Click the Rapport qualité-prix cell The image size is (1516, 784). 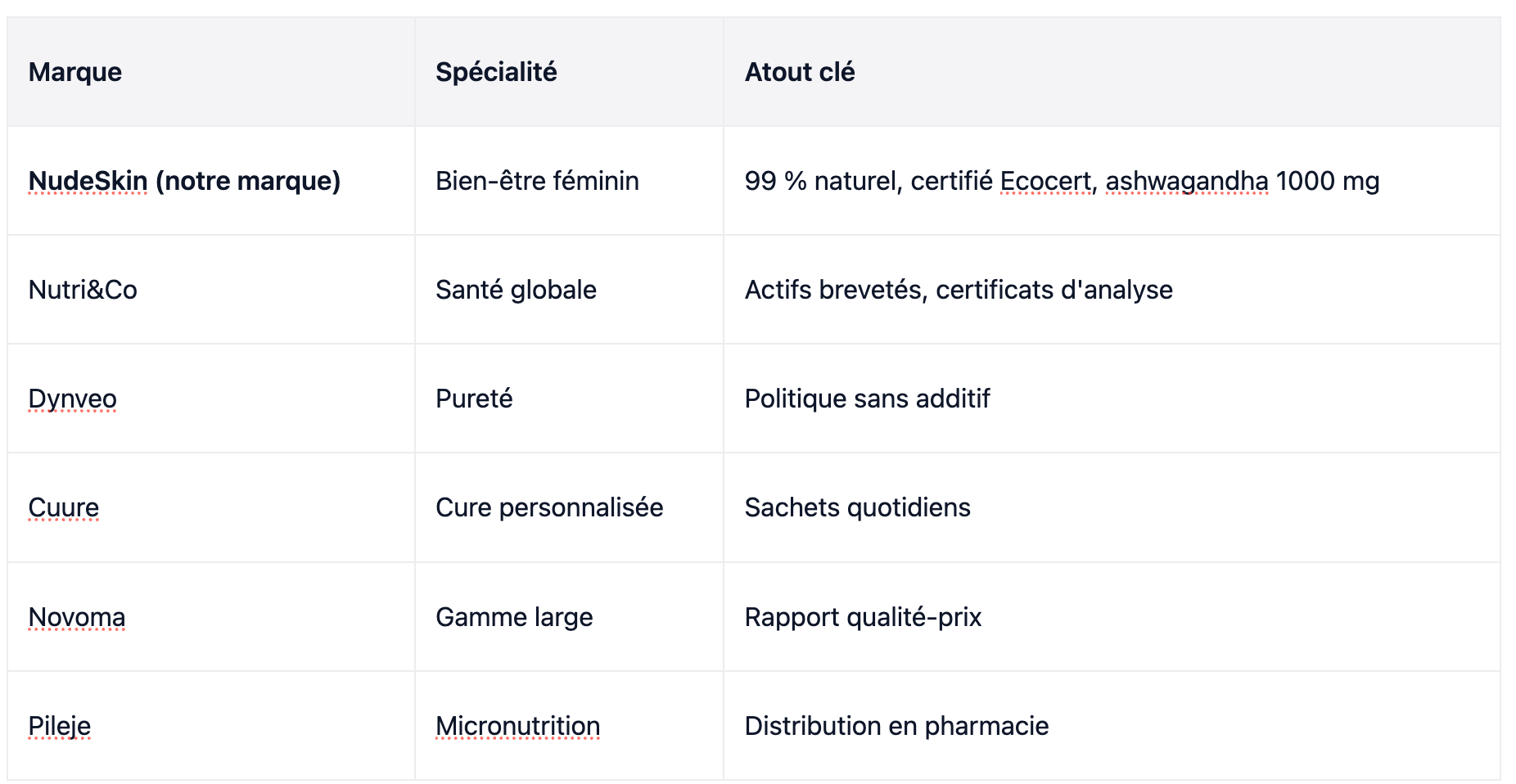(x=1112, y=617)
